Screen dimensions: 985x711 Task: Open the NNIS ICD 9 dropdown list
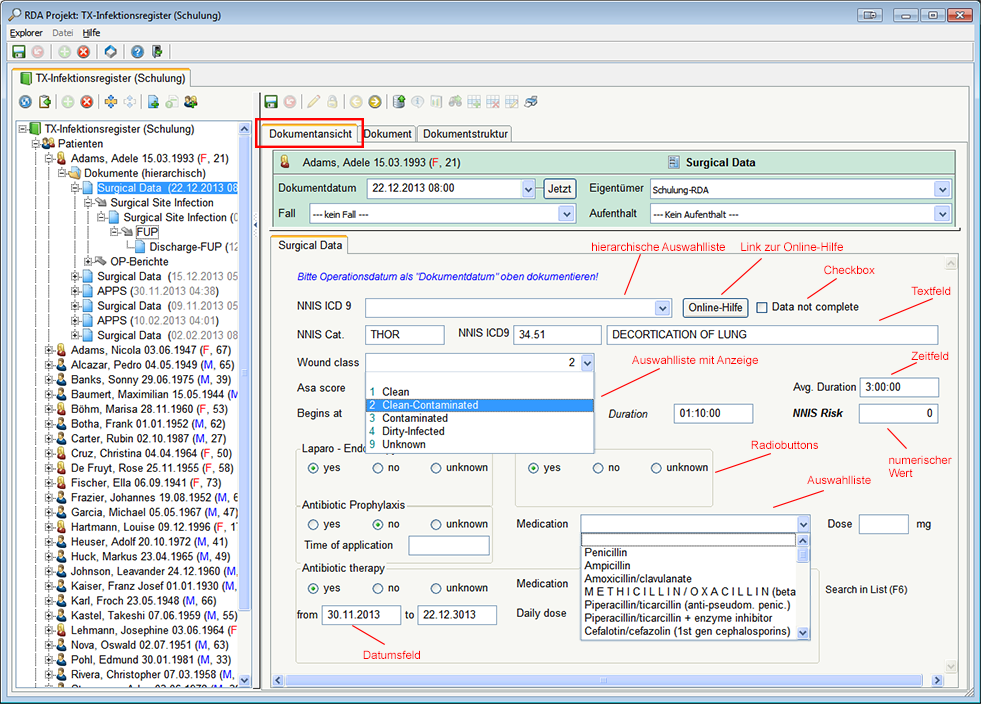(x=661, y=308)
